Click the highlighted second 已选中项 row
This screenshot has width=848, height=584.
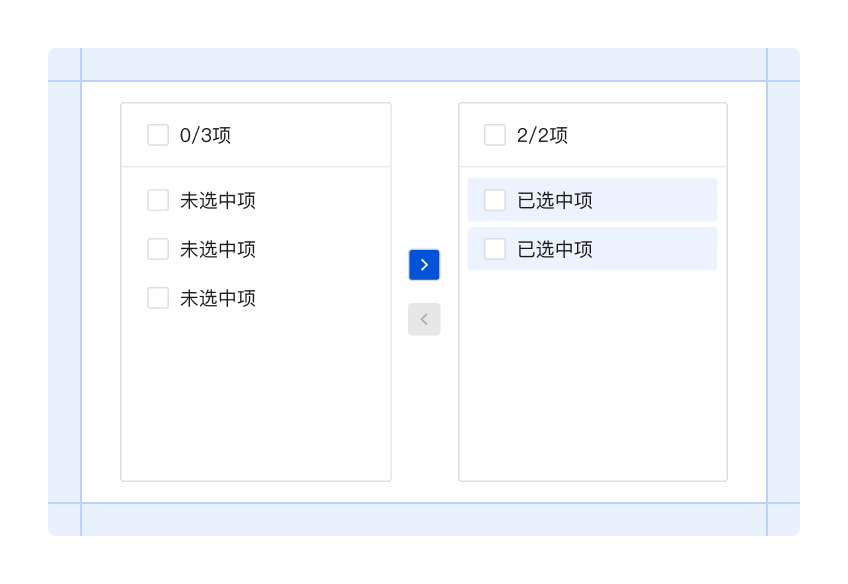(592, 248)
